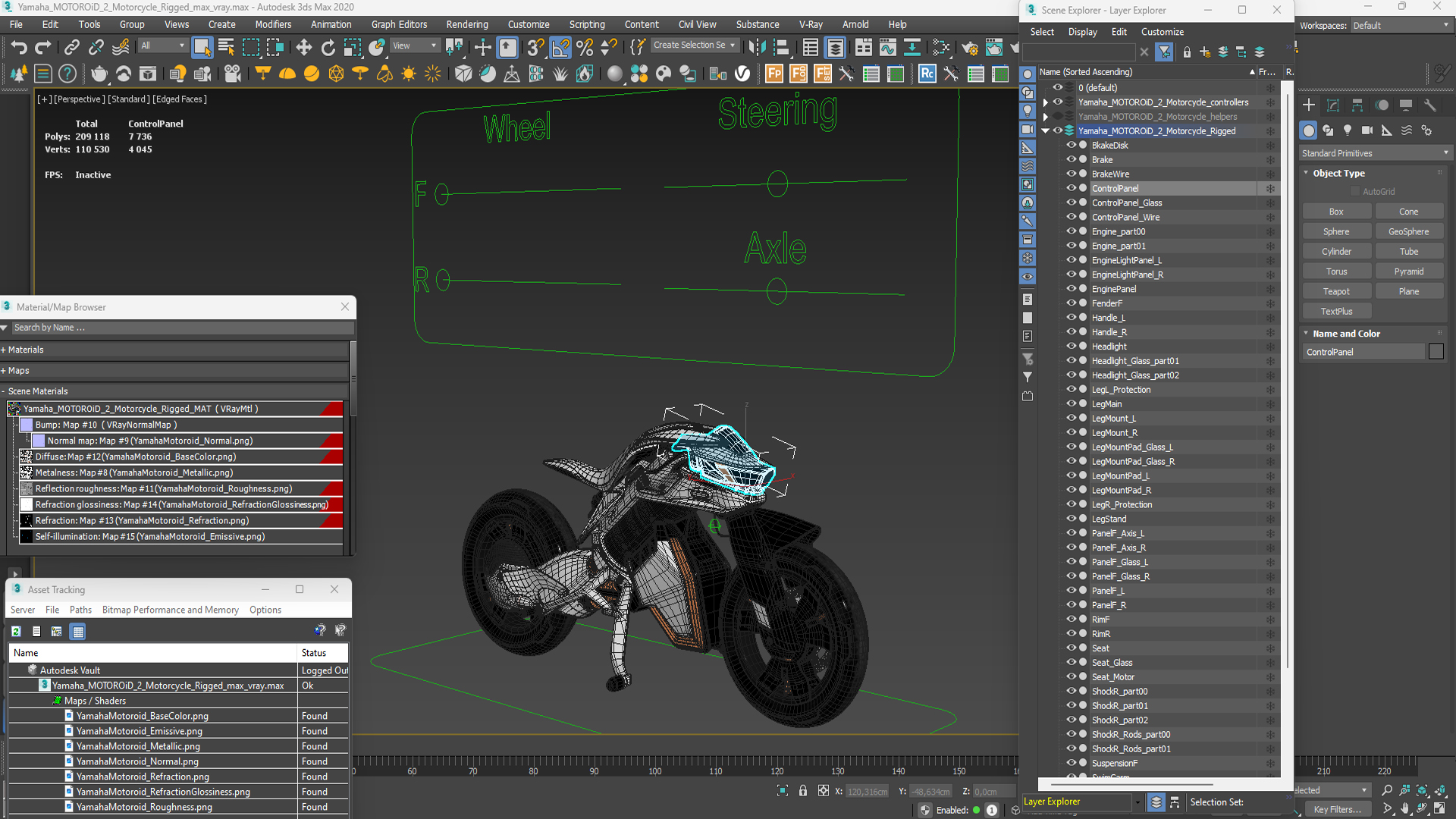Open the Render Setup teapot icon
The height and width of the screenshot is (819, 1456).
969,48
